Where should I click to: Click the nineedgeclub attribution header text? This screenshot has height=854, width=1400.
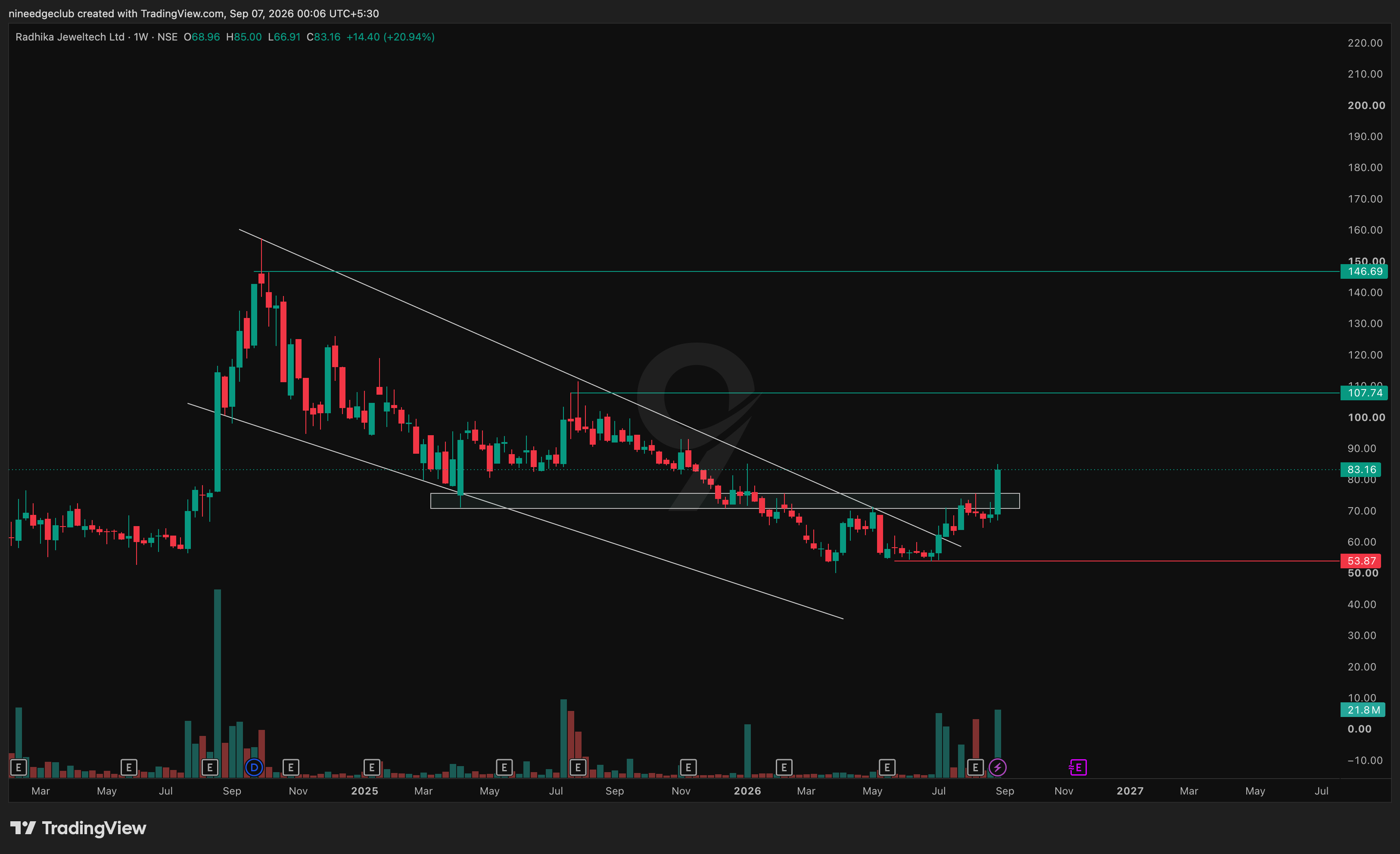click(193, 13)
